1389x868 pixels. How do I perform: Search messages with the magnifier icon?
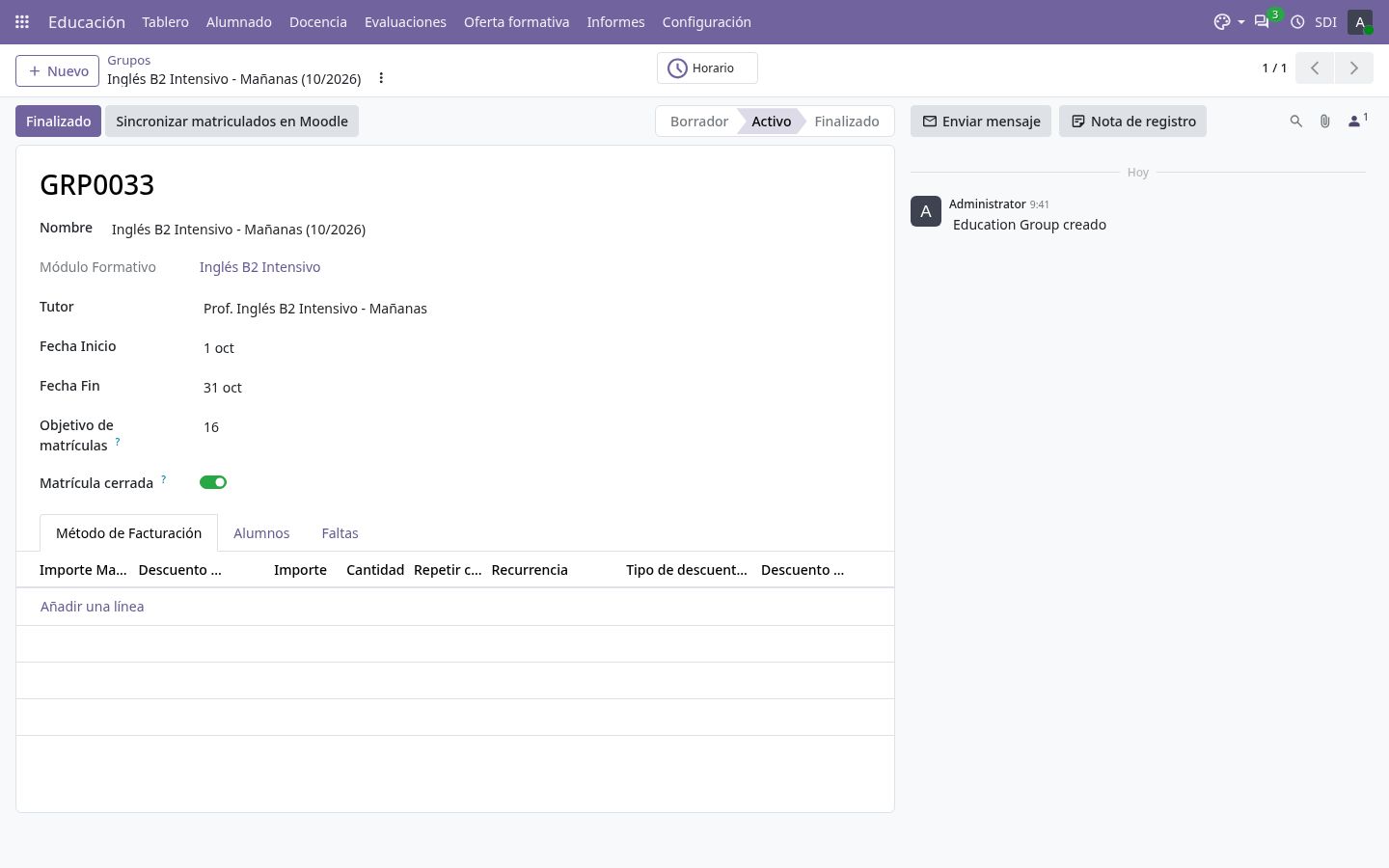pyautogui.click(x=1296, y=122)
